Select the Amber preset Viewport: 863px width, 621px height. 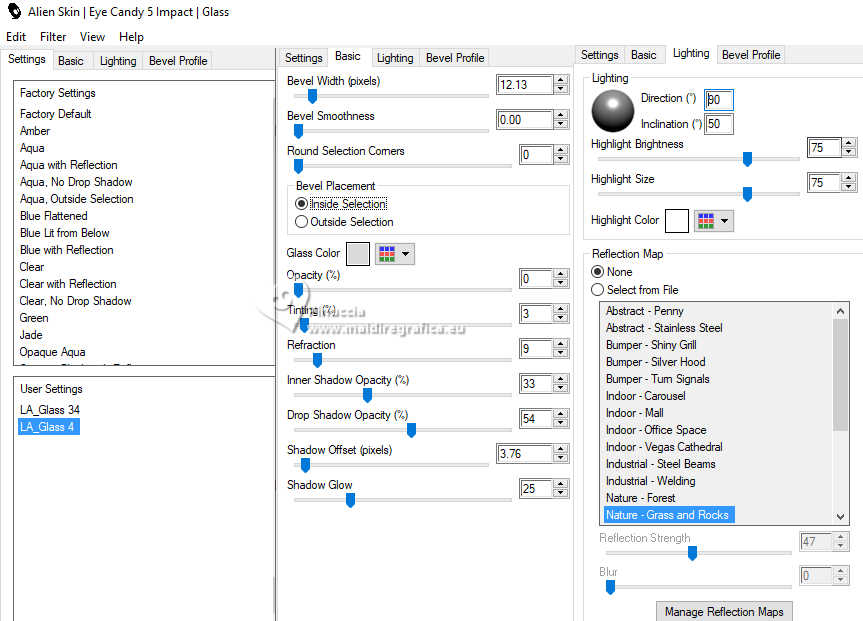point(35,131)
